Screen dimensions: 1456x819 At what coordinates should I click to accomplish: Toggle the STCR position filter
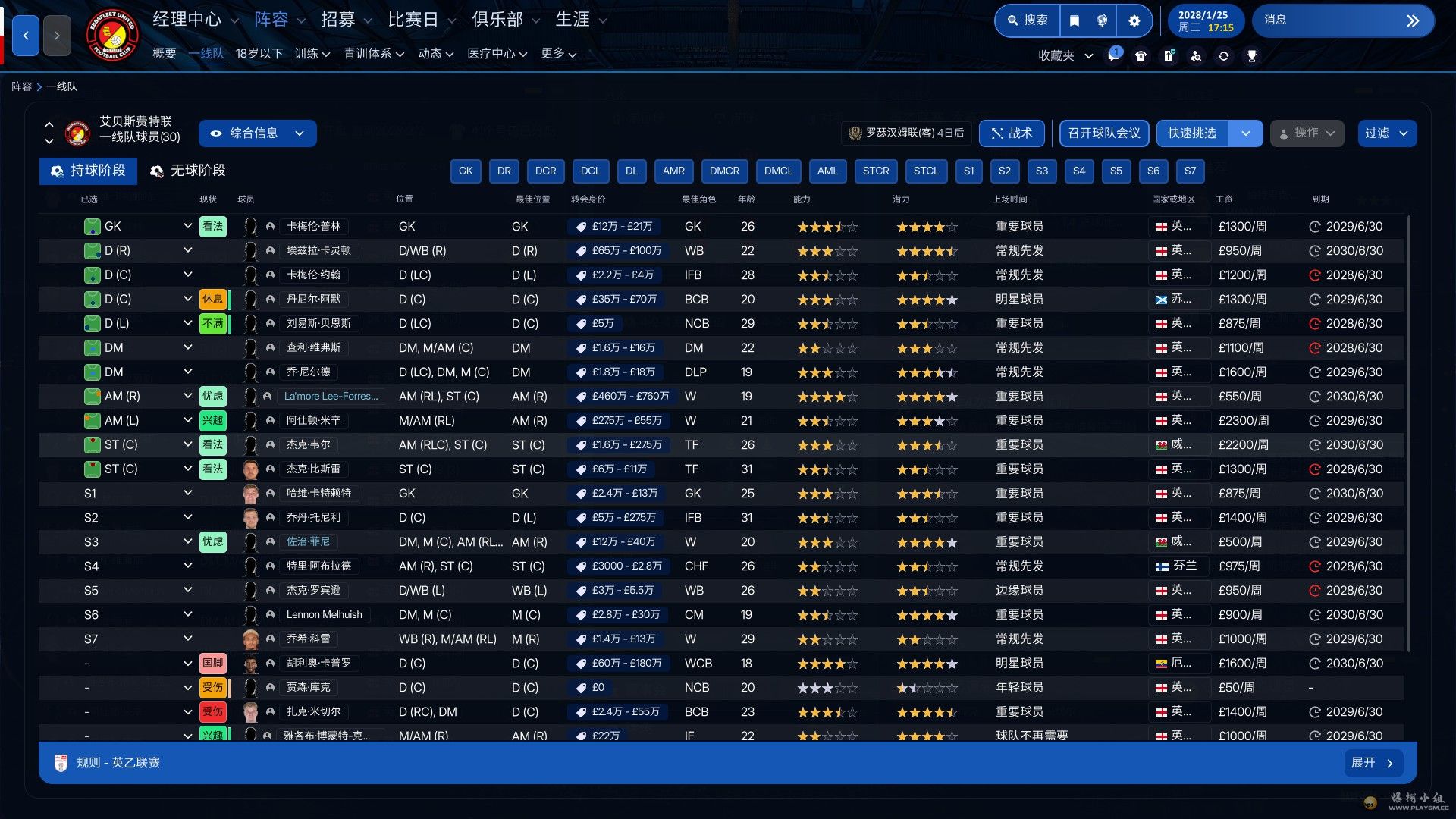(x=875, y=171)
